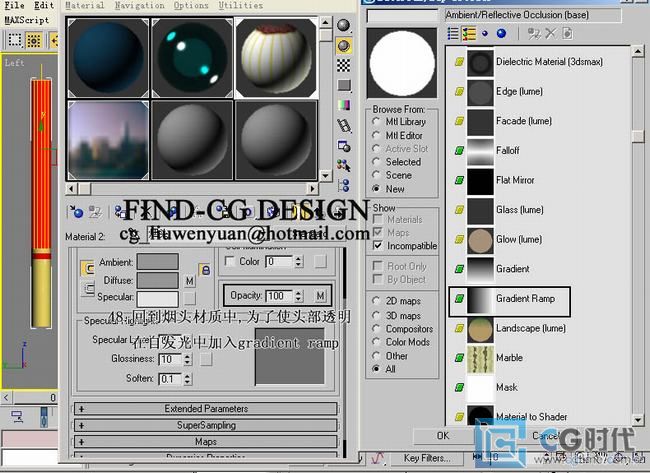Select Mtl Library radio button
The image size is (650, 473).
tap(376, 121)
